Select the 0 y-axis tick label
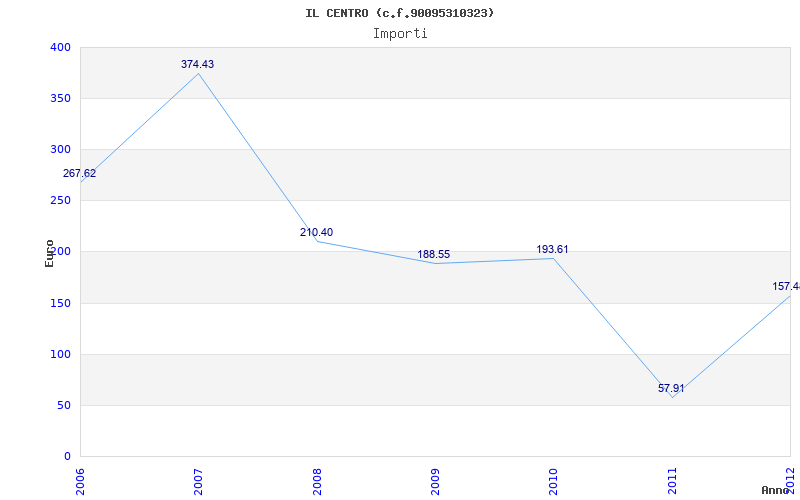Viewport: 800px width, 500px height. coord(67,456)
